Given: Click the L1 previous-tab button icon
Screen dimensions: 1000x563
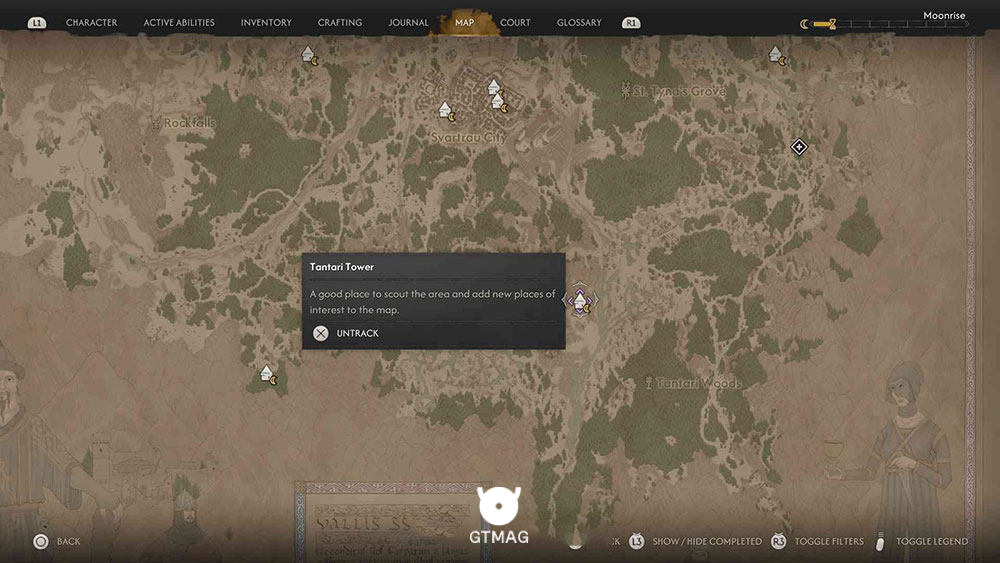Looking at the screenshot, I should coord(37,23).
